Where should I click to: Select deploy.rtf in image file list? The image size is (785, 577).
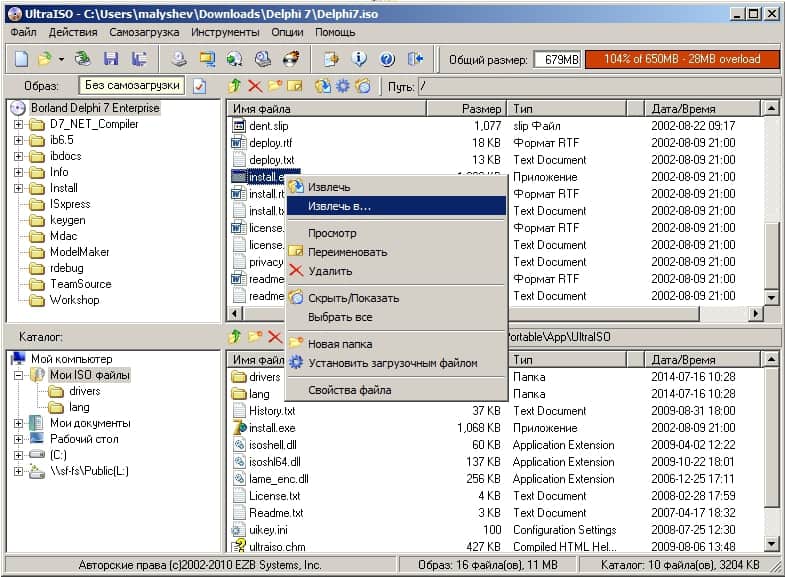click(270, 143)
